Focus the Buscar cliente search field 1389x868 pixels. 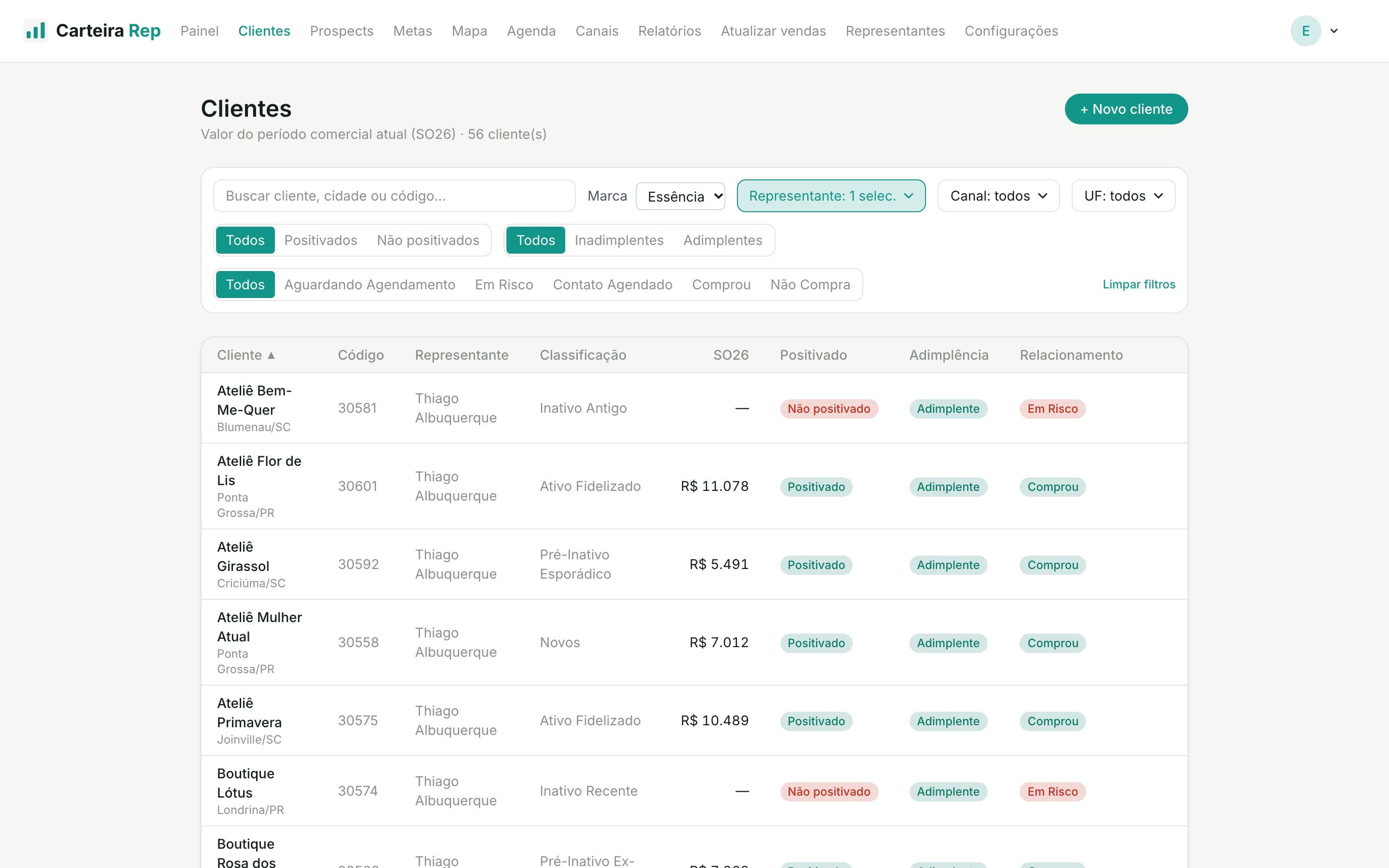394,196
